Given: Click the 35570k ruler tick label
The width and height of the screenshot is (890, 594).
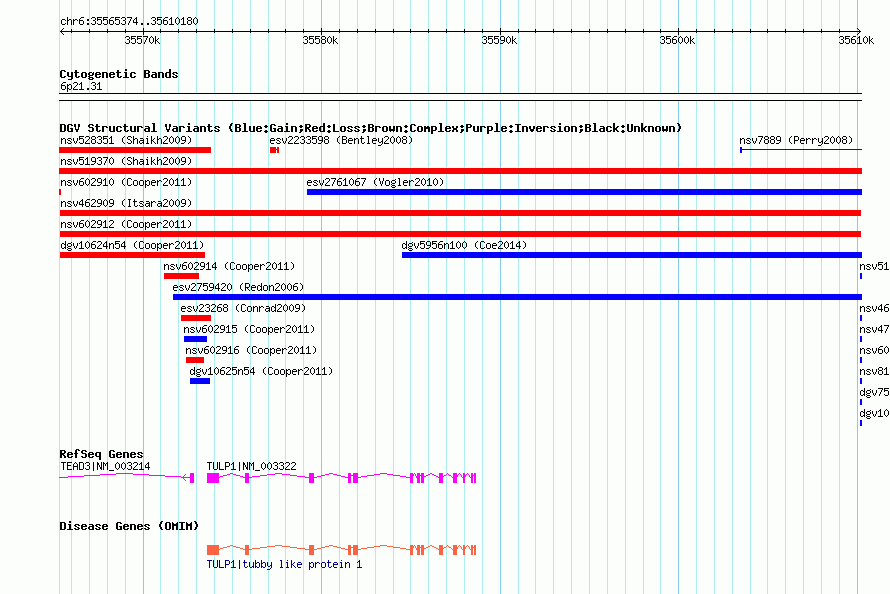Looking at the screenshot, I should (x=142, y=40).
